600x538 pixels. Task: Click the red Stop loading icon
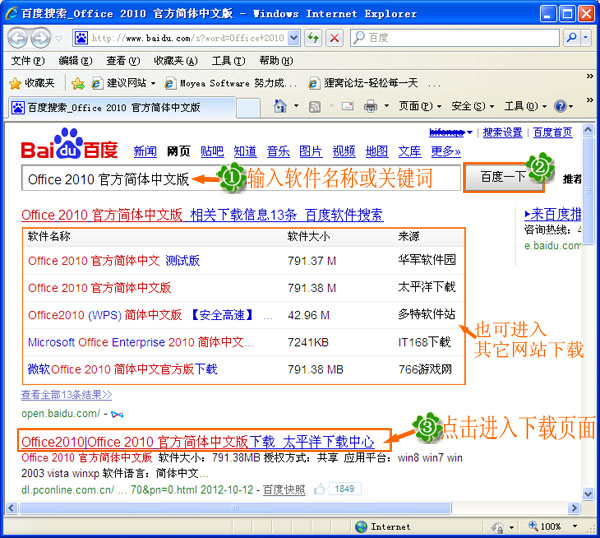coord(334,38)
